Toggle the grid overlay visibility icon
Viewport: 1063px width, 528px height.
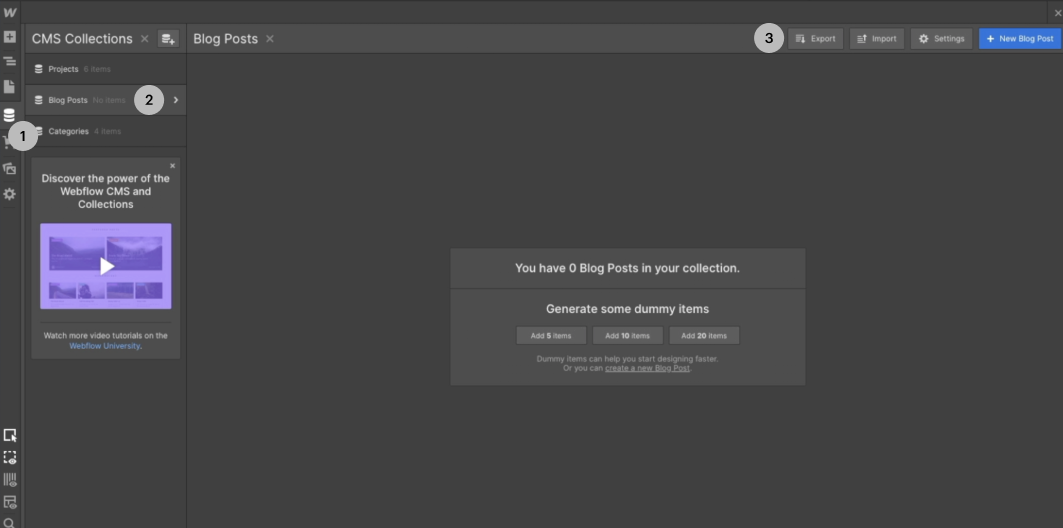[9, 480]
